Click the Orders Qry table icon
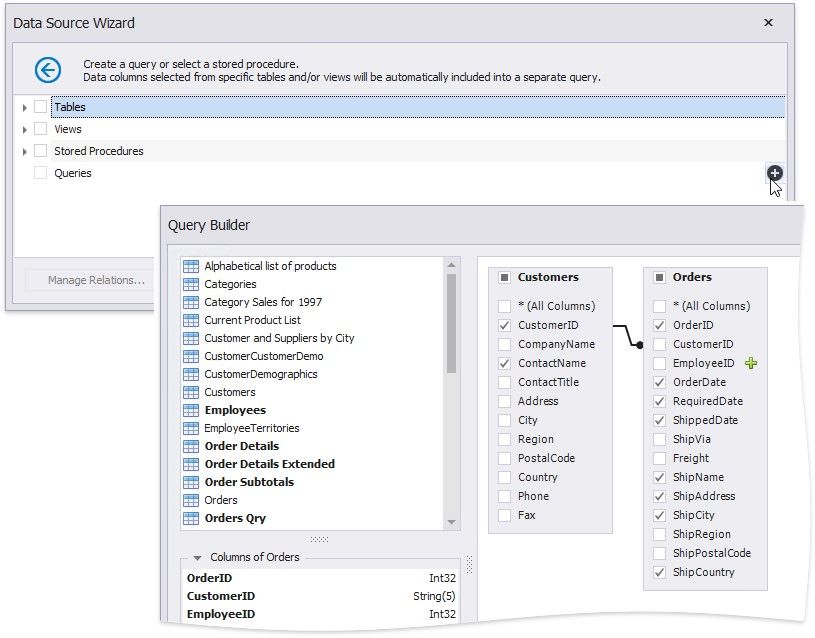 (191, 518)
